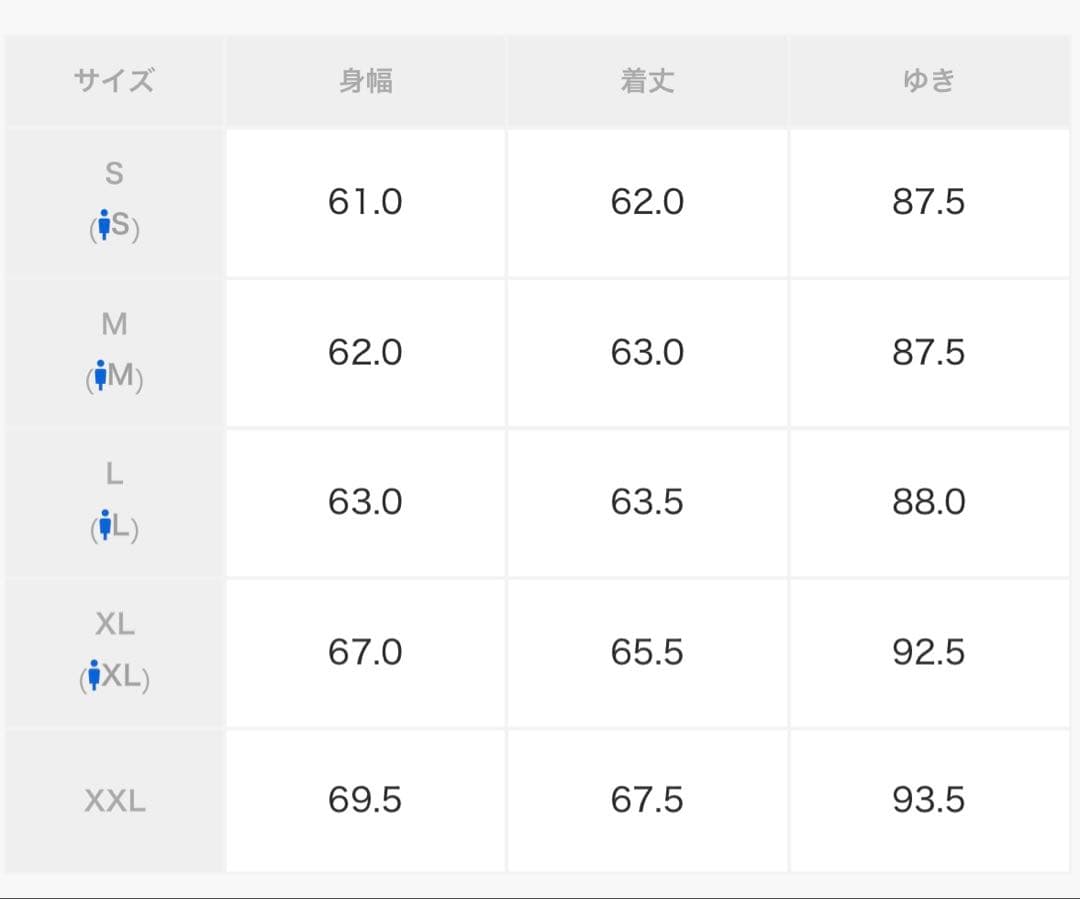Viewport: 1080px width, 899px height.
Task: Click the blue person icon beside L
Action: 104,526
